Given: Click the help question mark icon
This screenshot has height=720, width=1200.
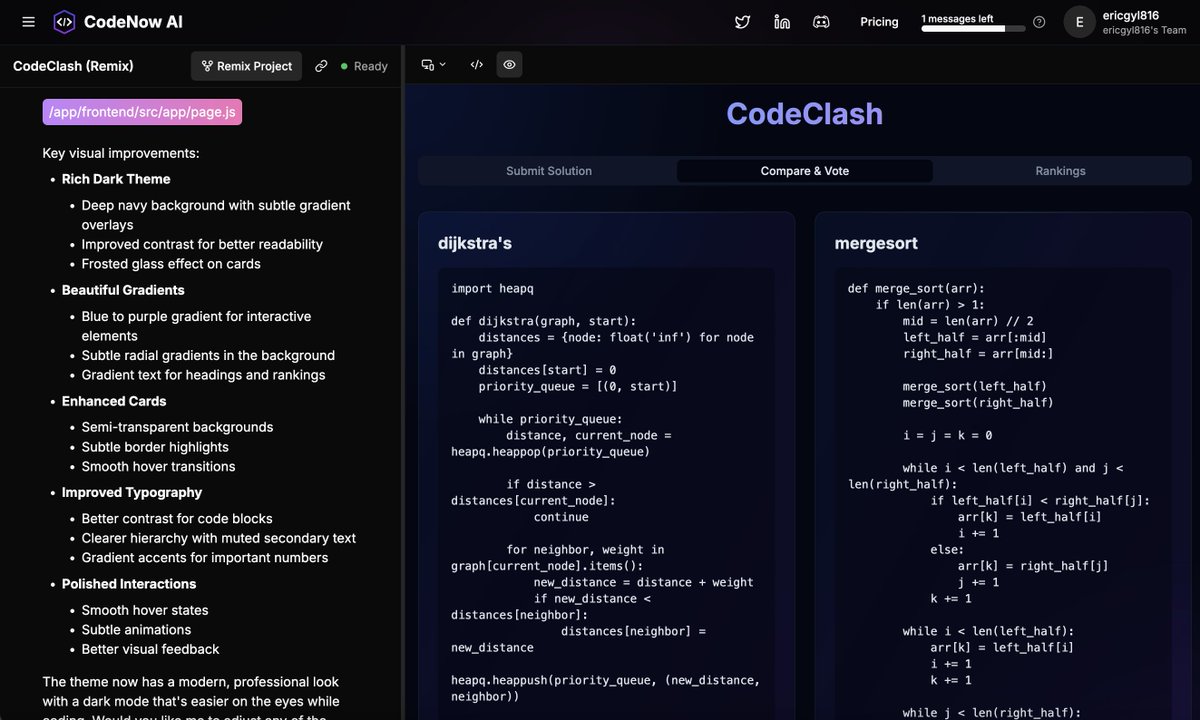Looking at the screenshot, I should click(1039, 22).
